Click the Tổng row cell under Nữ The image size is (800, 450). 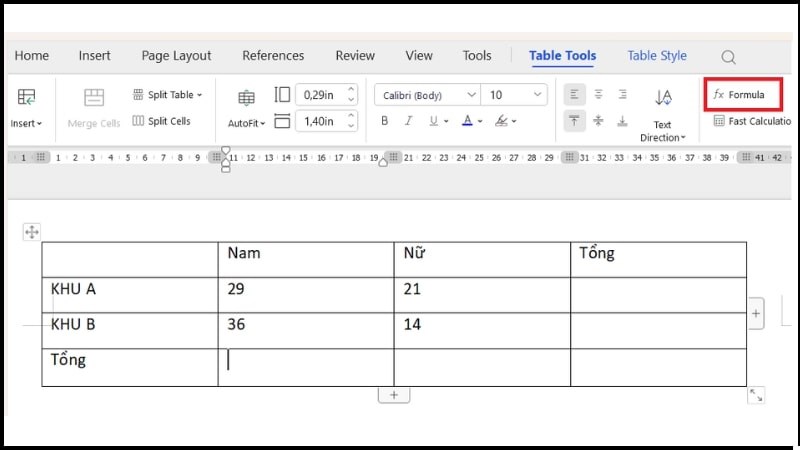click(481, 367)
